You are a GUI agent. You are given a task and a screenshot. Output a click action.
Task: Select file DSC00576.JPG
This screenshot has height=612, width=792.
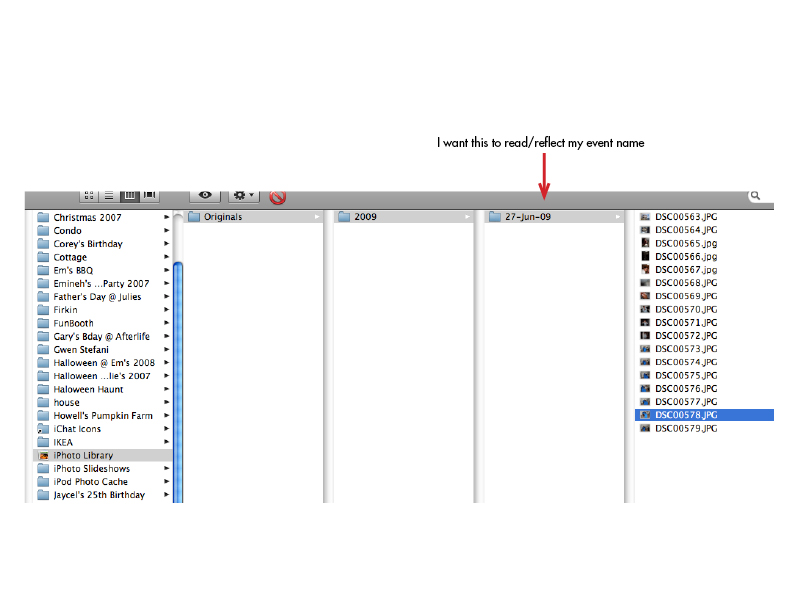point(704,389)
